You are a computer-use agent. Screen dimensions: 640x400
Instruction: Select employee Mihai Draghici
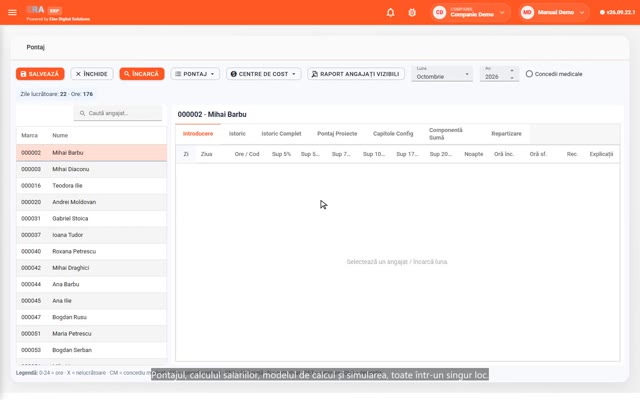point(91,268)
